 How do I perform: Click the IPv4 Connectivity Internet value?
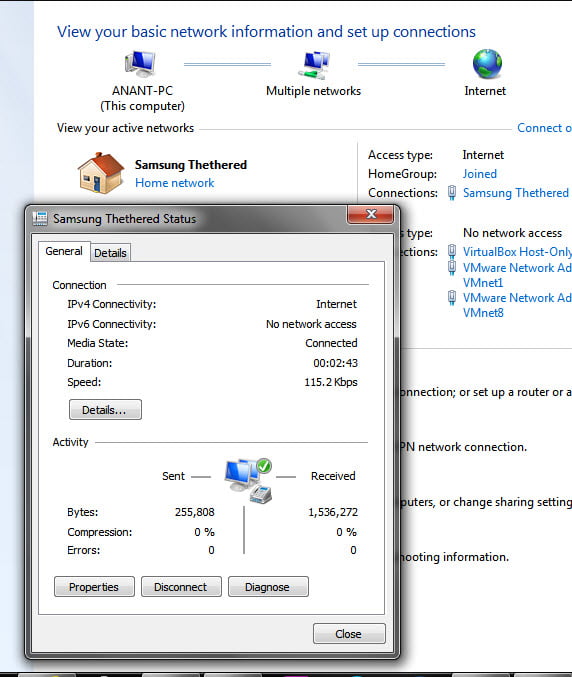[x=336, y=304]
